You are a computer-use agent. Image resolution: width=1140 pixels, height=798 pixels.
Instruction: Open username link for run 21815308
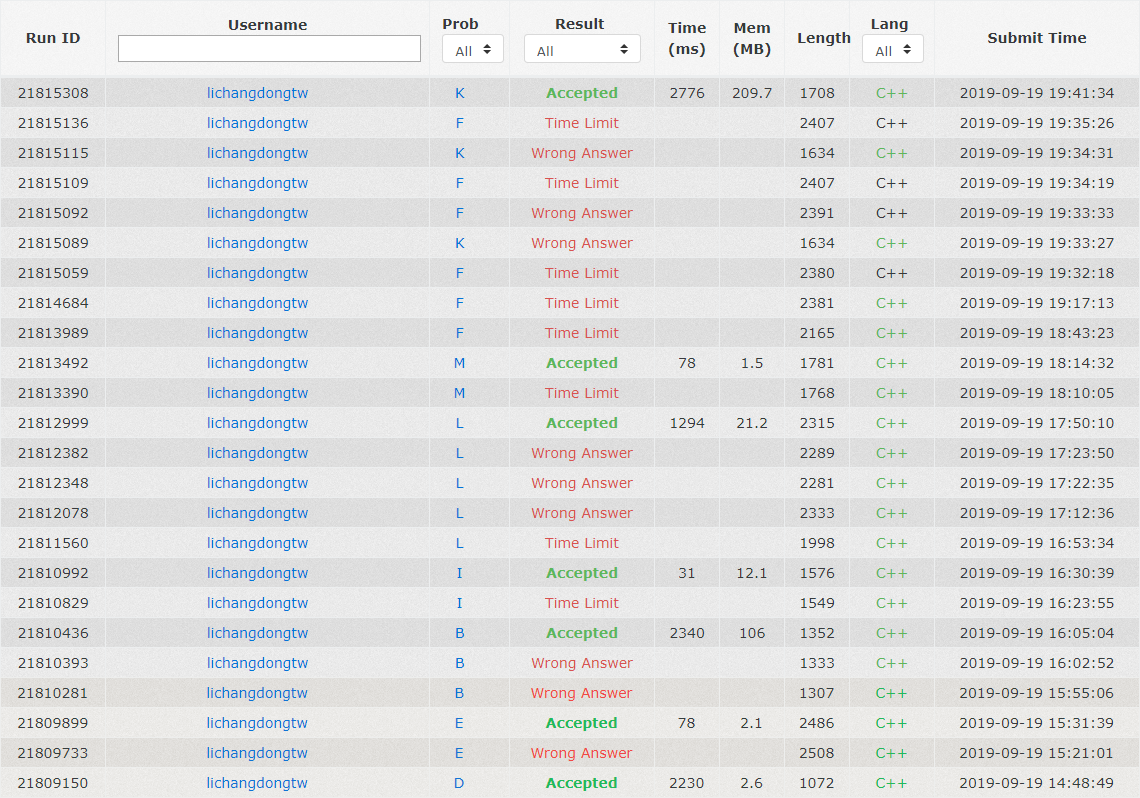coord(257,93)
